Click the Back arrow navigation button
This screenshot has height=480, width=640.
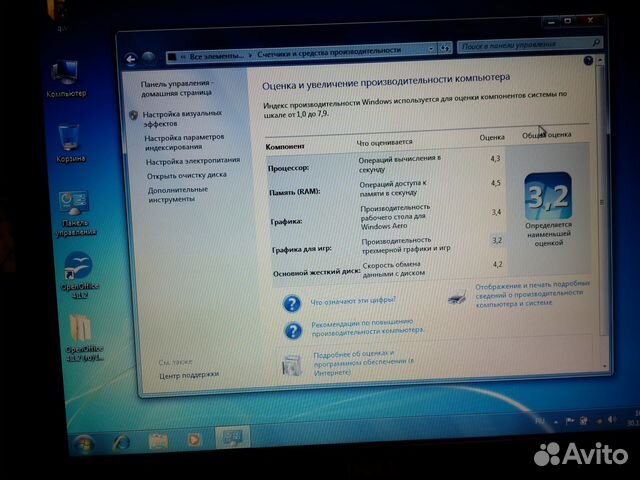coord(131,60)
